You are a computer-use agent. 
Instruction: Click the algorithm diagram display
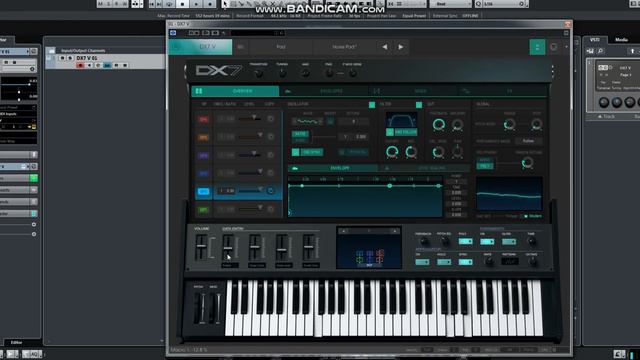click(369, 252)
